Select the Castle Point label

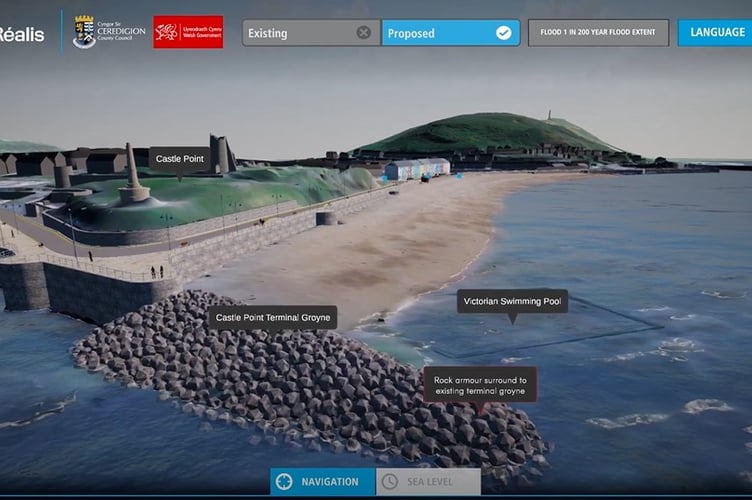pyautogui.click(x=180, y=159)
